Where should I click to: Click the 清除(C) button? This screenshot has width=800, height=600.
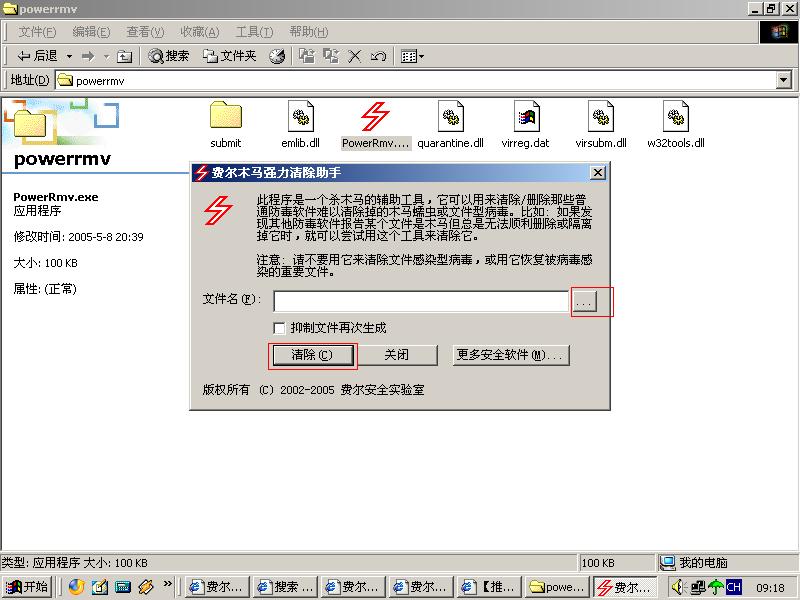pos(312,355)
